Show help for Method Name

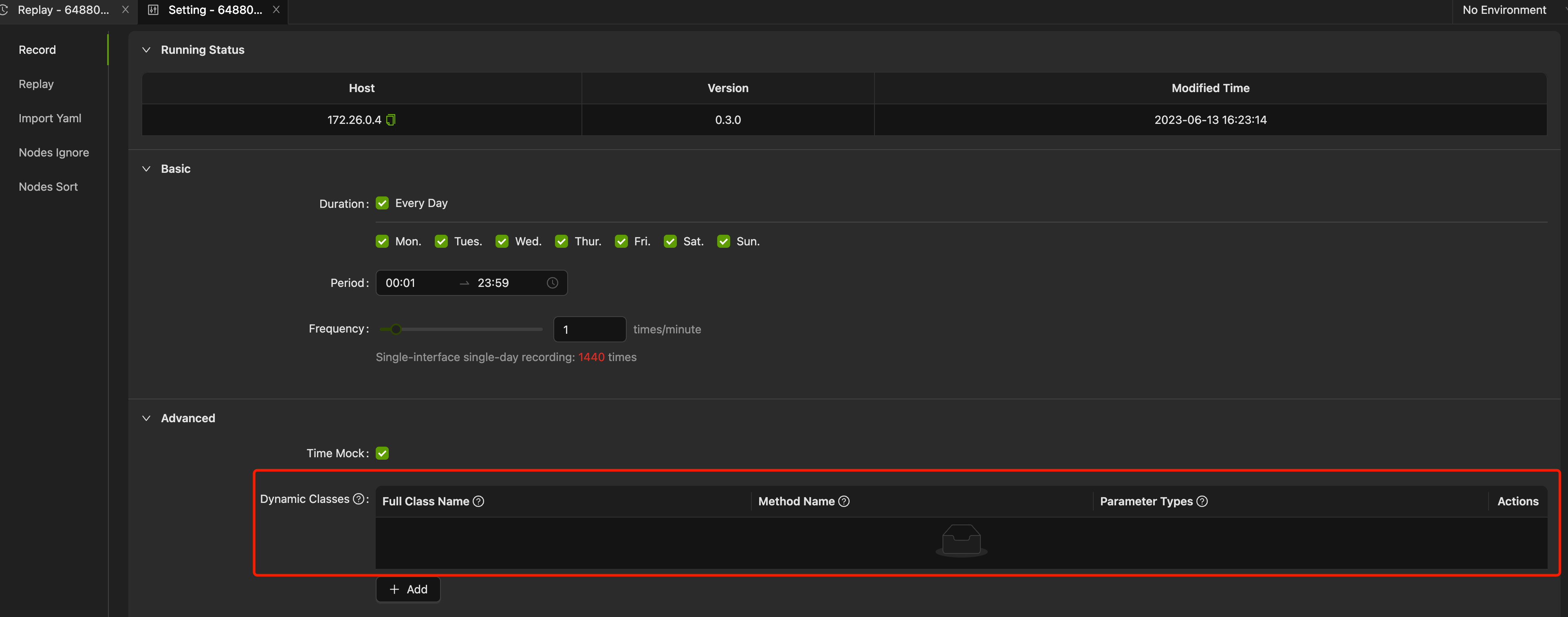[843, 501]
